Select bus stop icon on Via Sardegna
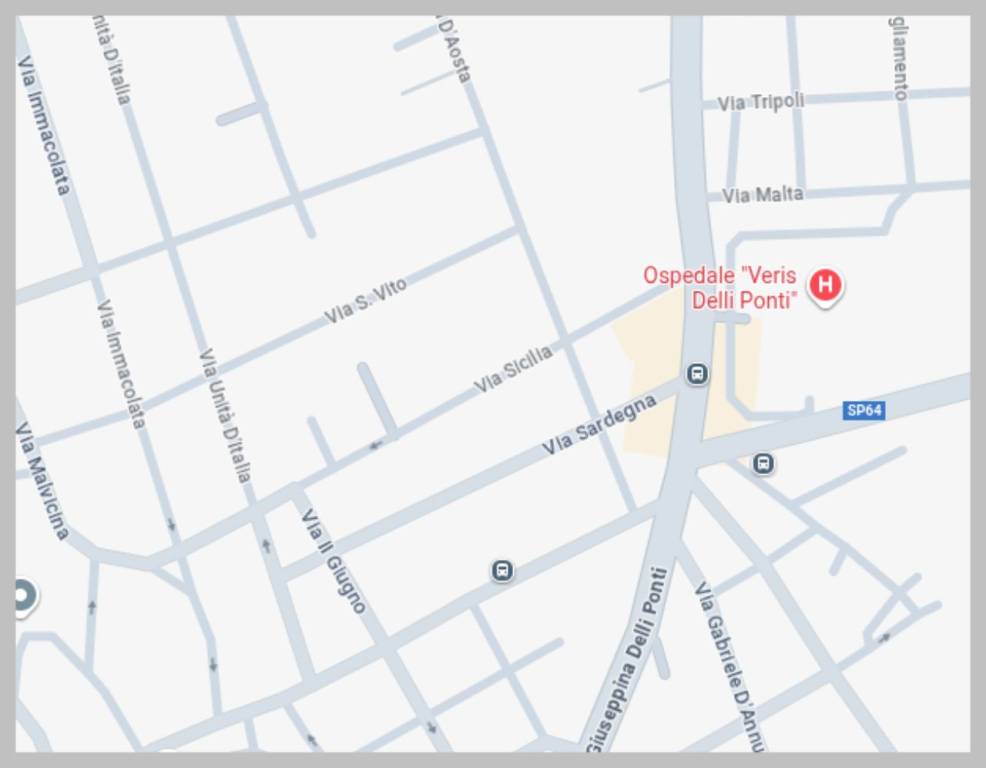Viewport: 986px width, 768px height. [x=697, y=374]
